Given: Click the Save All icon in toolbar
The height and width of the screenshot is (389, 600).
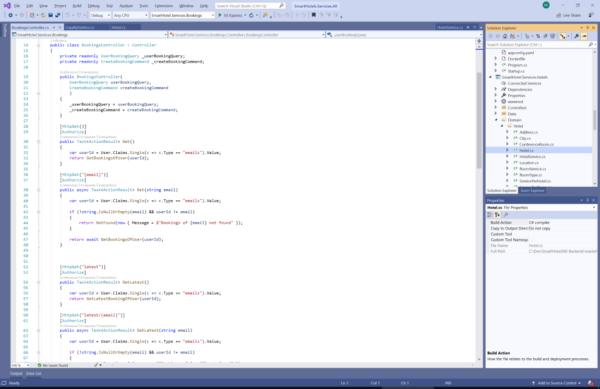Looking at the screenshot, I should point(57,15).
